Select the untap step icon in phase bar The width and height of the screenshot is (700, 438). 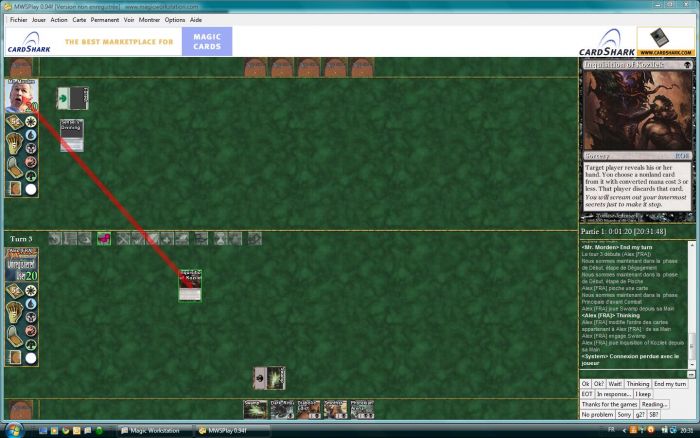coord(55,239)
